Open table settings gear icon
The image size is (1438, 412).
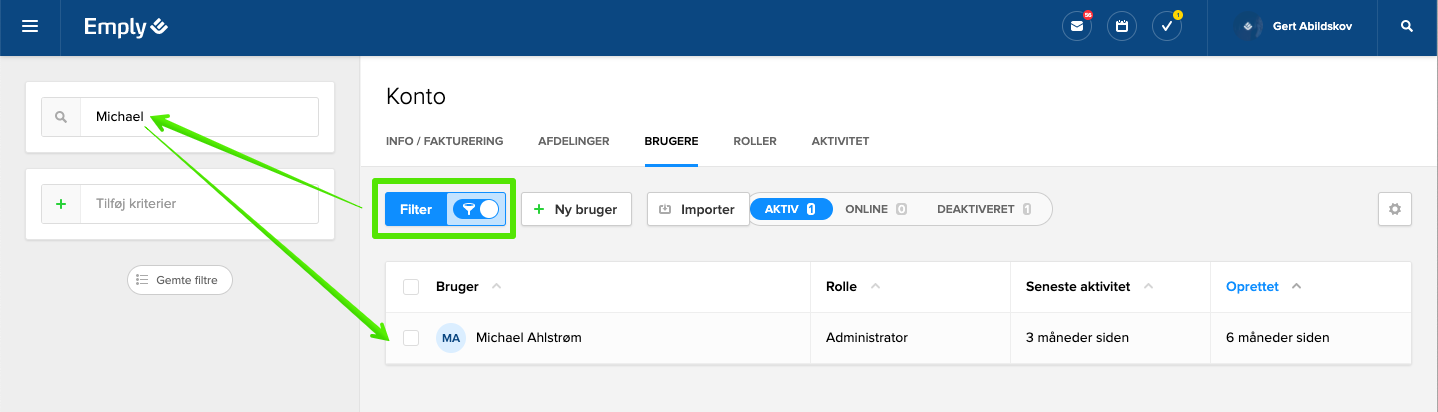click(1394, 210)
